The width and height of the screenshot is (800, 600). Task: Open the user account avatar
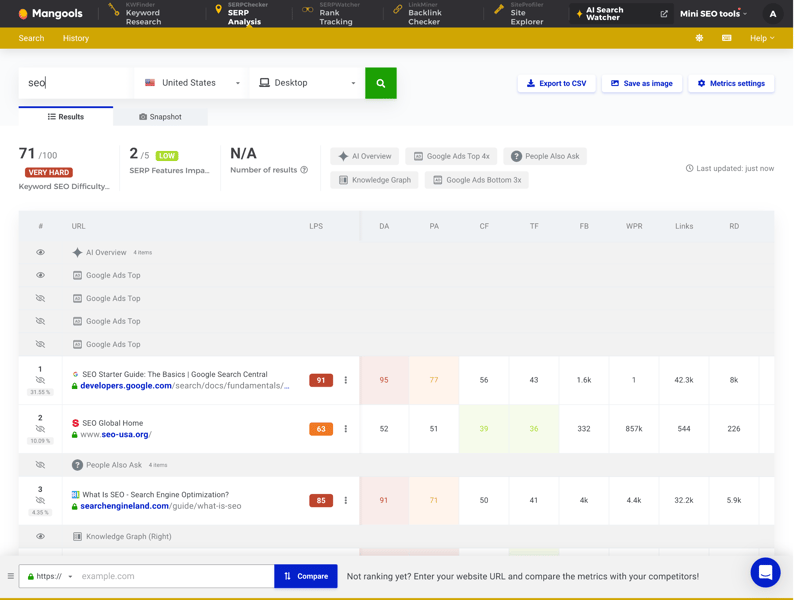click(772, 14)
